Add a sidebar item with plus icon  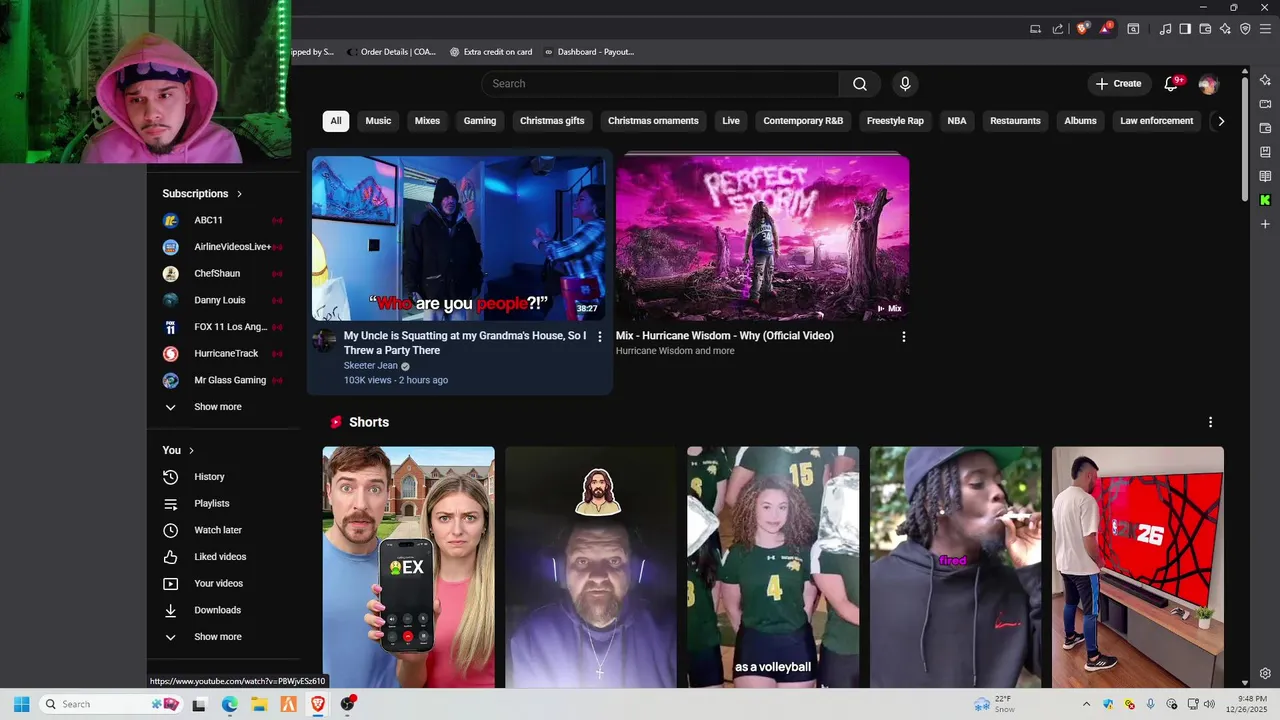(x=1265, y=224)
